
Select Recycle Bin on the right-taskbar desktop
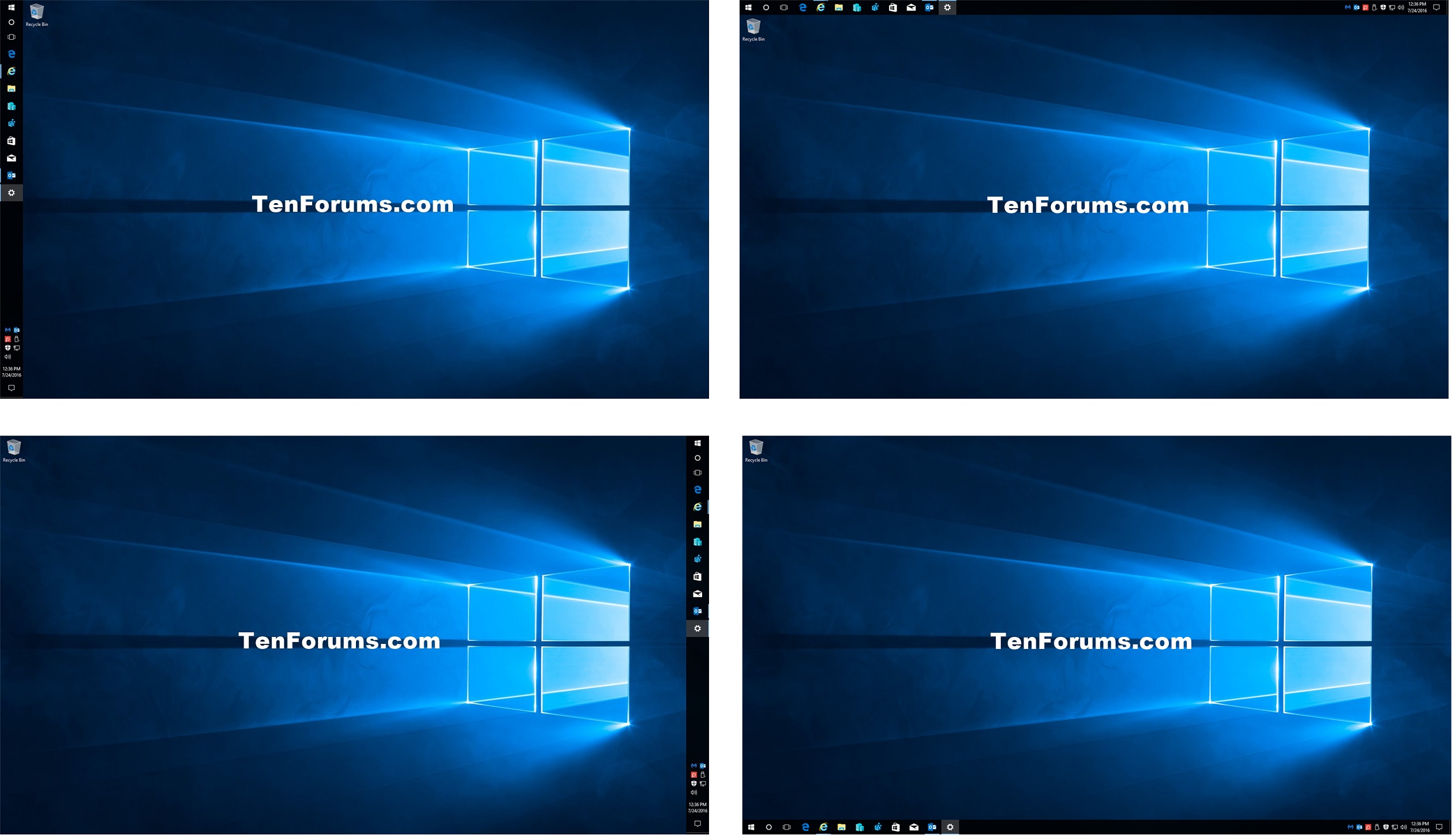[x=13, y=451]
